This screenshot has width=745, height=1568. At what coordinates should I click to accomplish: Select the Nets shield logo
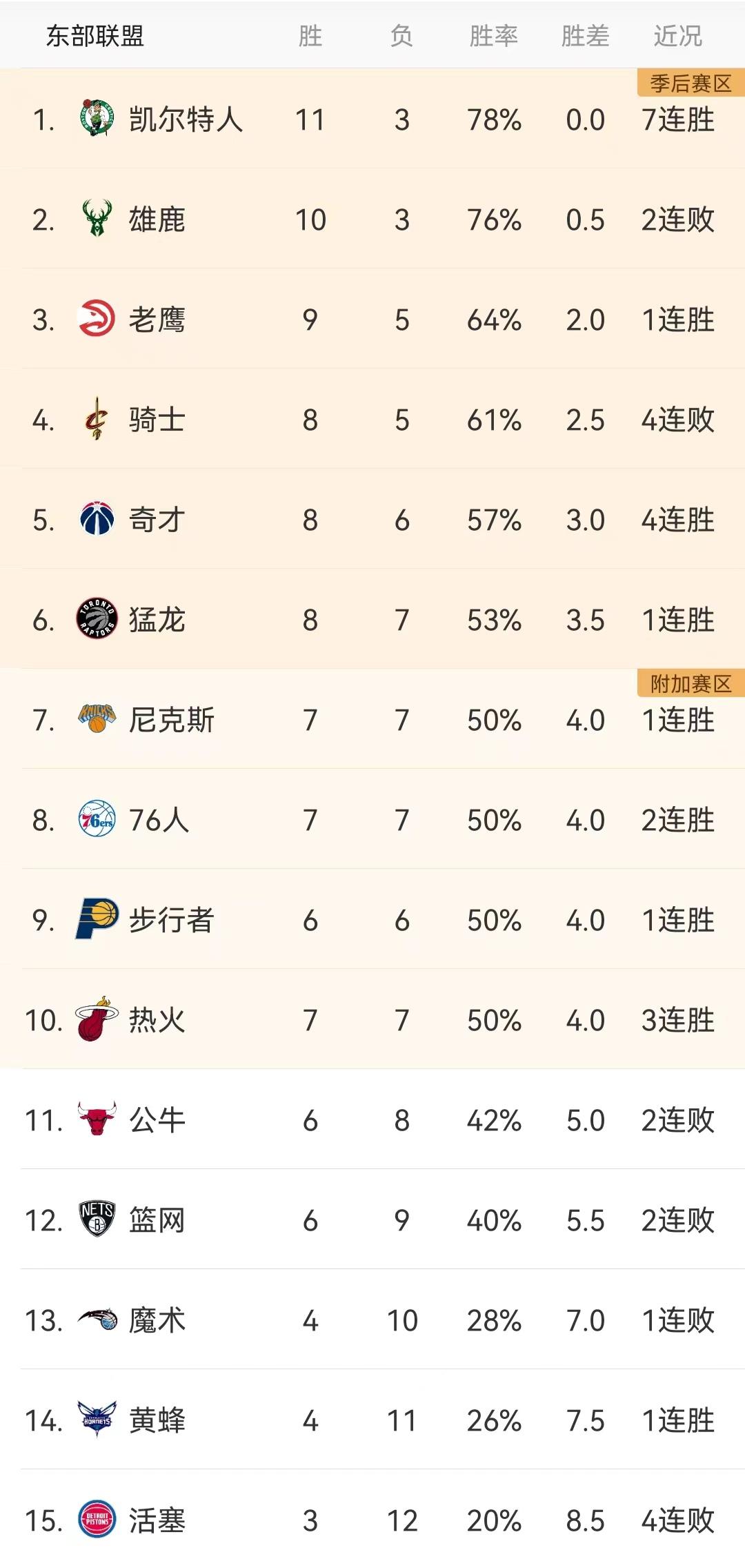97,1219
